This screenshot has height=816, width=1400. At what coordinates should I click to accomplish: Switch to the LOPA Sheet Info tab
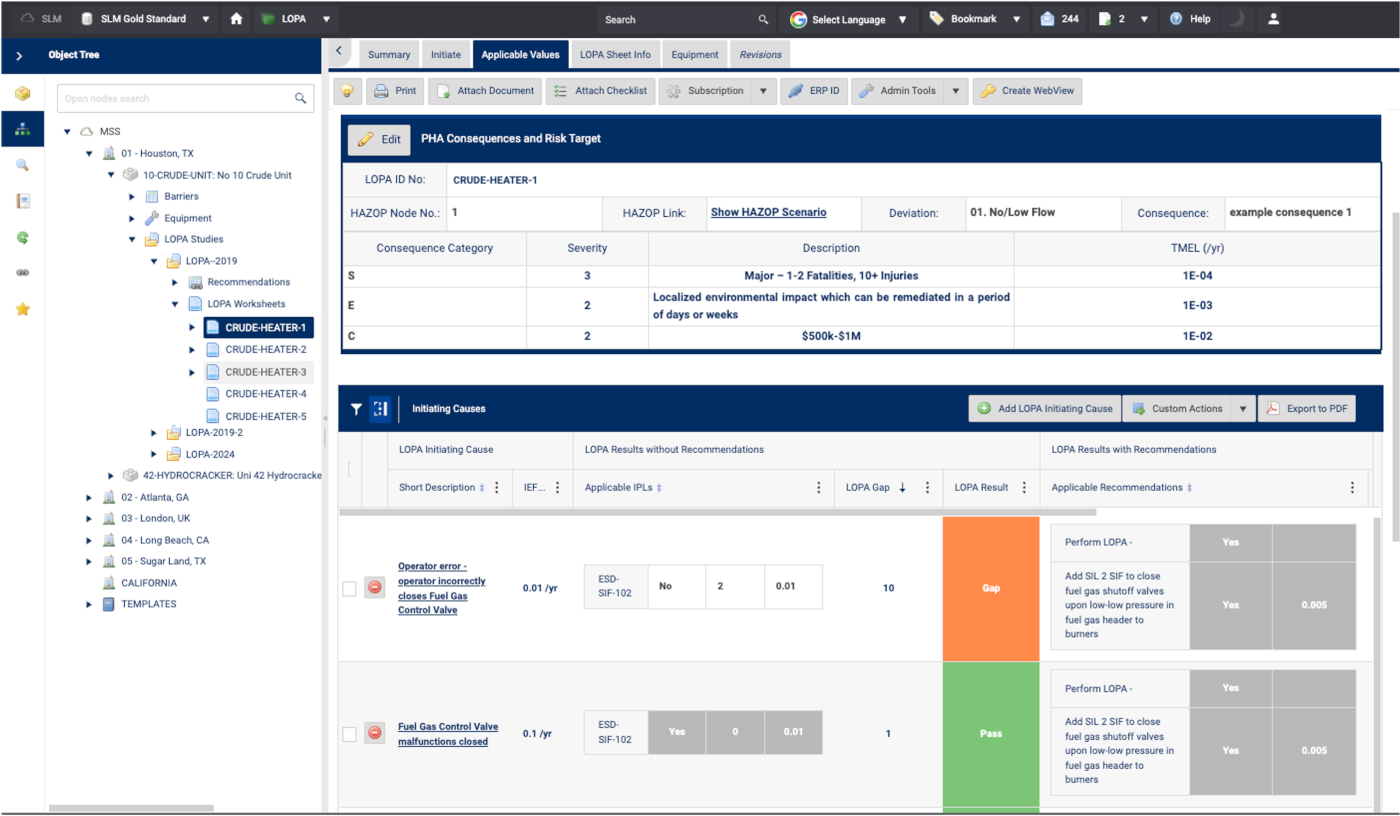pos(615,54)
